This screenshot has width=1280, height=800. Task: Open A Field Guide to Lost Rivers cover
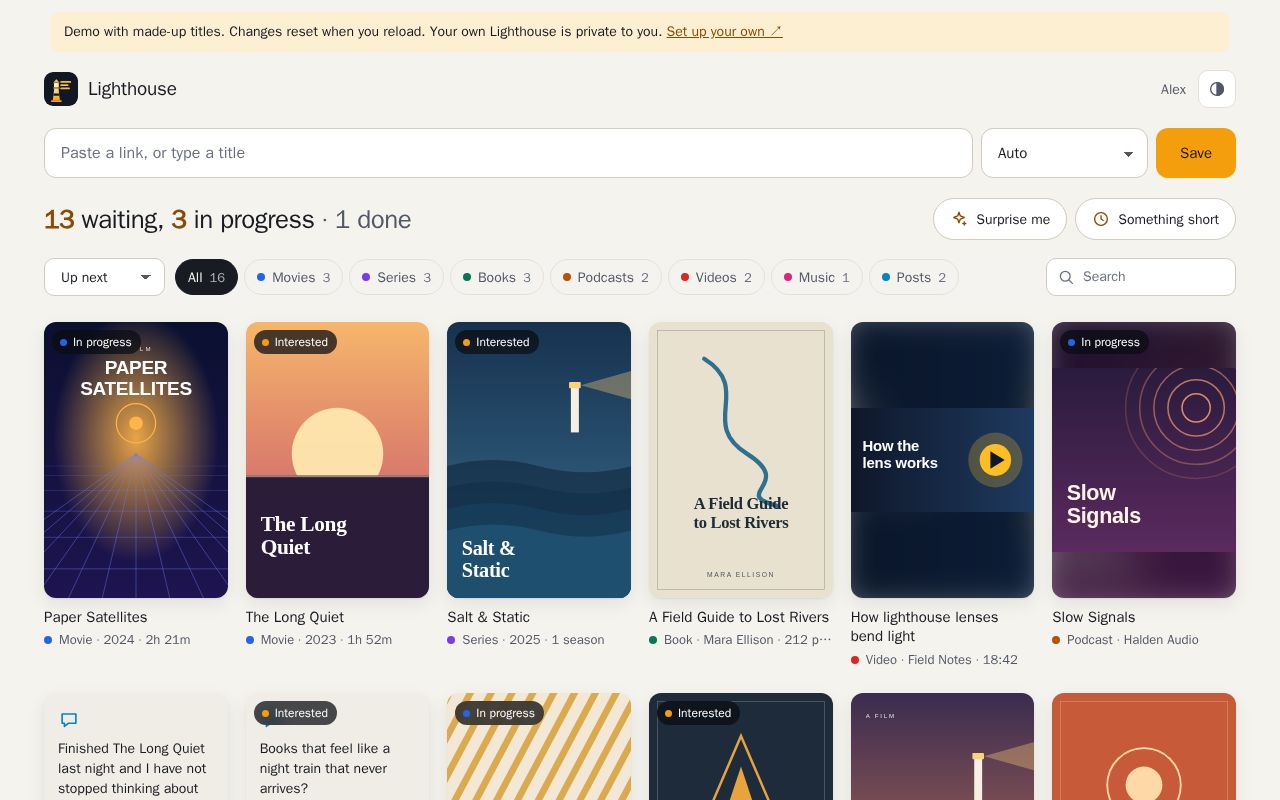[x=741, y=460]
